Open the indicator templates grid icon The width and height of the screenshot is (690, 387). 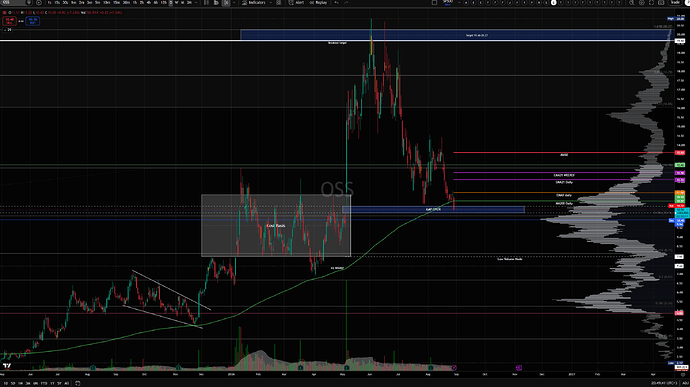(279, 3)
